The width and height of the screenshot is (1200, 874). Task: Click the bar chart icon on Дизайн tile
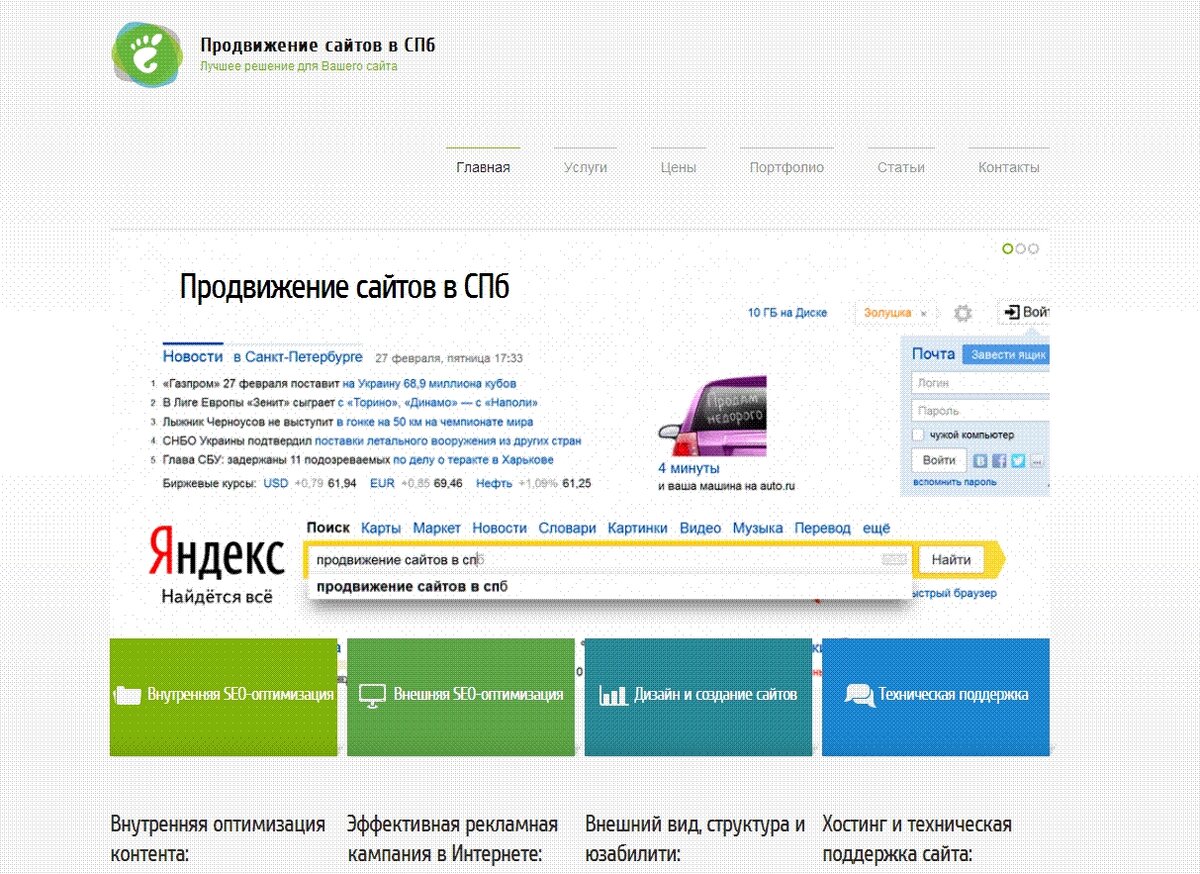tap(613, 694)
